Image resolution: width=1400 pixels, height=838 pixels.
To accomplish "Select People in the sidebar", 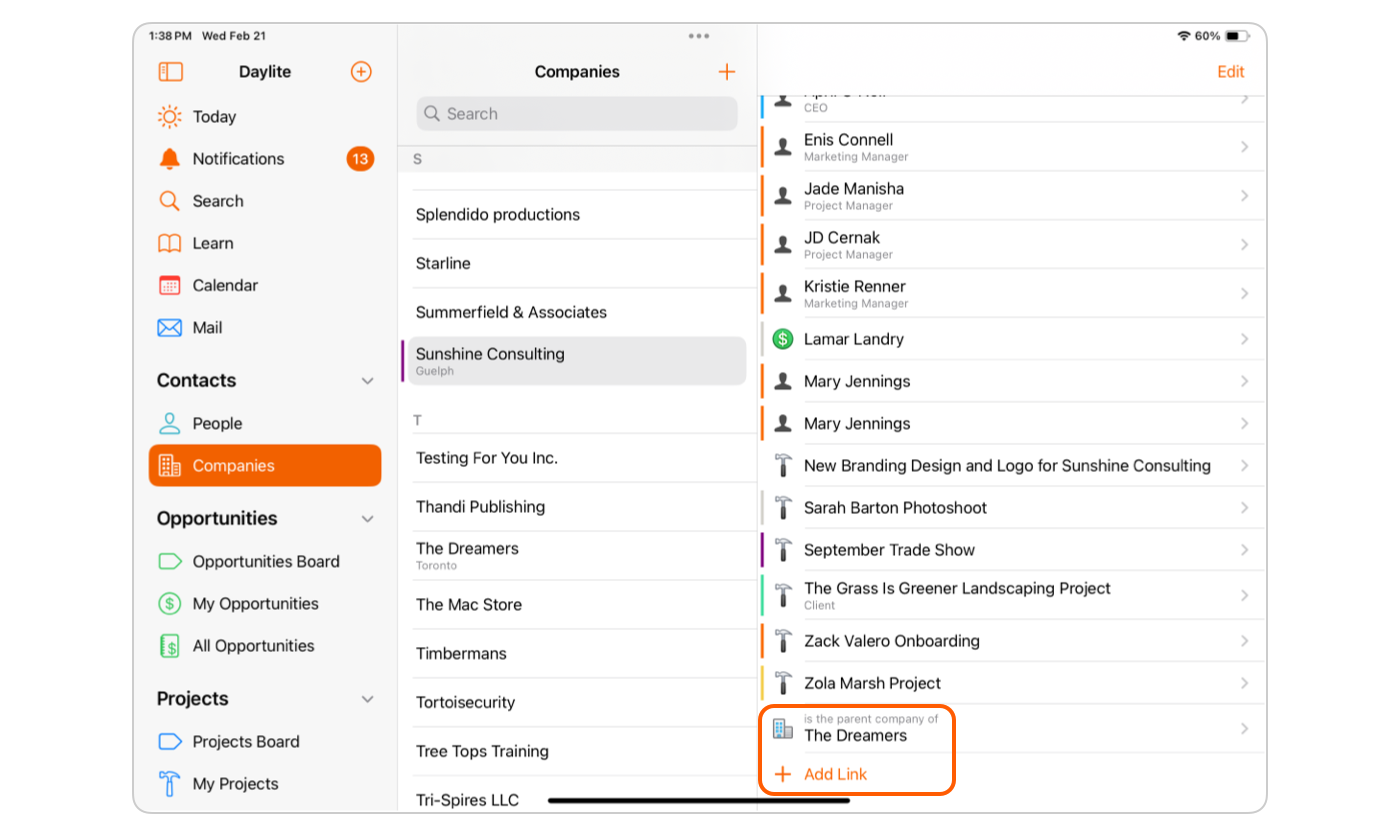I will coord(217,424).
